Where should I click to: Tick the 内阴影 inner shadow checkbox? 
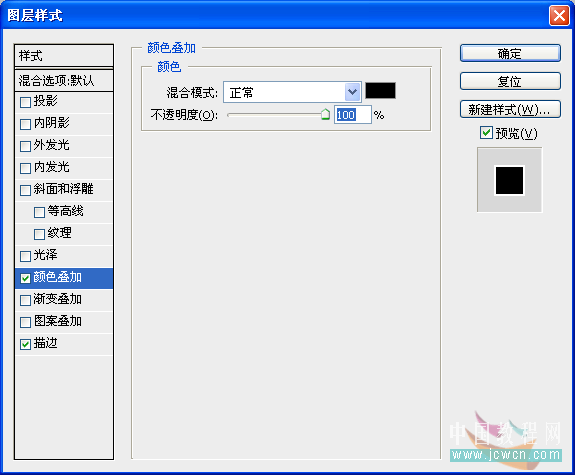pos(25,124)
